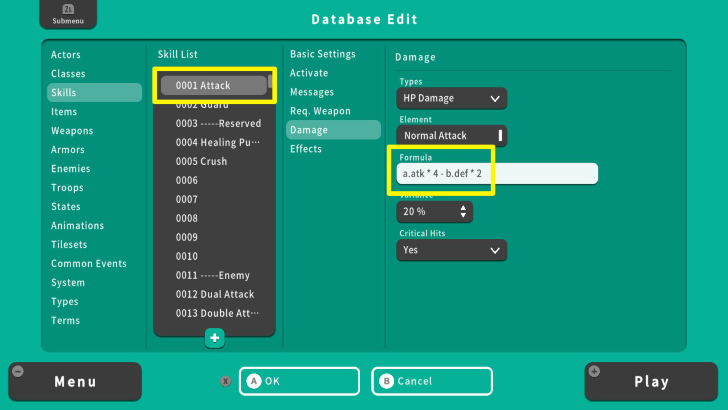Image resolution: width=728 pixels, height=410 pixels.
Task: Open the Animations category
Action: 78,226
